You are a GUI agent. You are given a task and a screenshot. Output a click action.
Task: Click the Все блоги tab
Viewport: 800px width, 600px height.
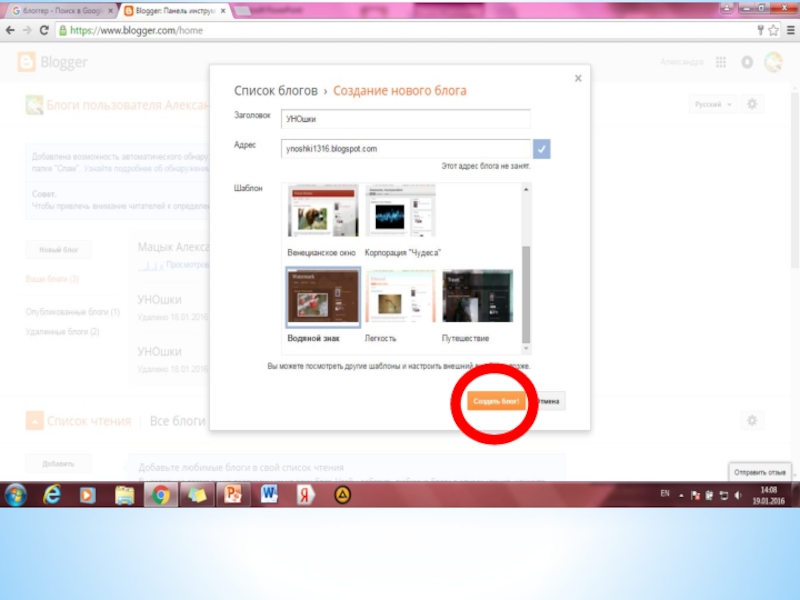pos(177,421)
